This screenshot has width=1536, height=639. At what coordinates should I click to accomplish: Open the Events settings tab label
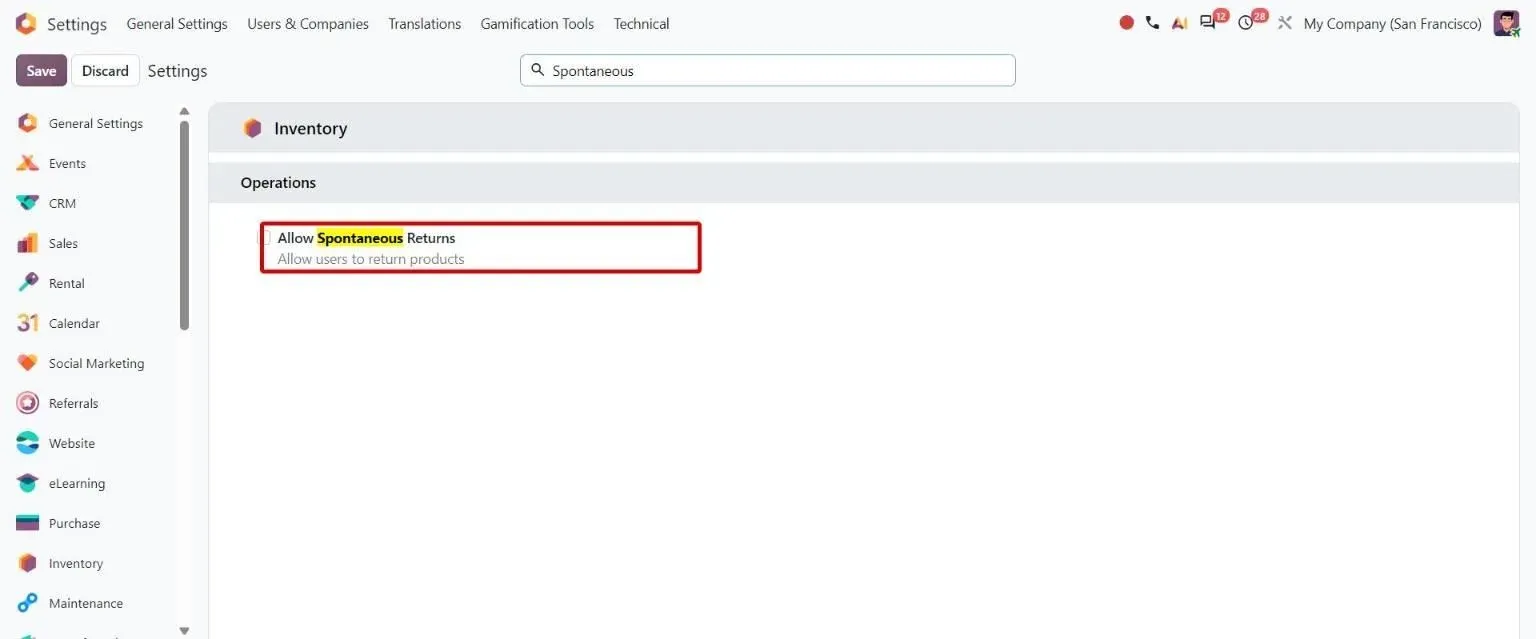click(67, 163)
